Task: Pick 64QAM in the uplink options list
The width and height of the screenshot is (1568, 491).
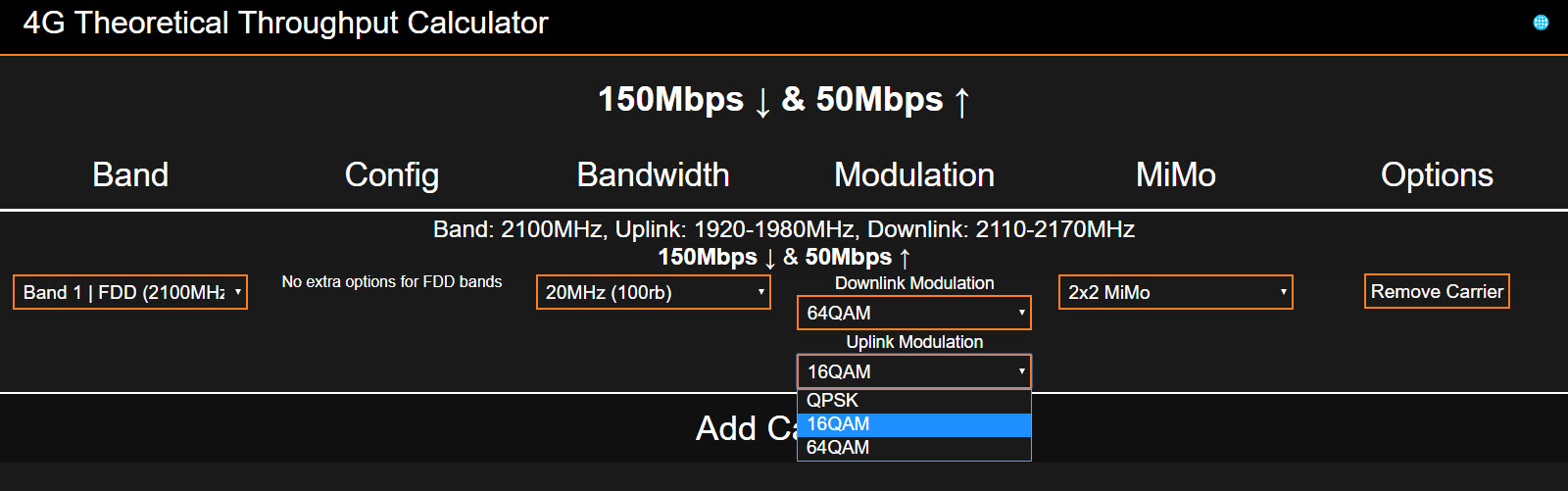Action: tap(913, 448)
